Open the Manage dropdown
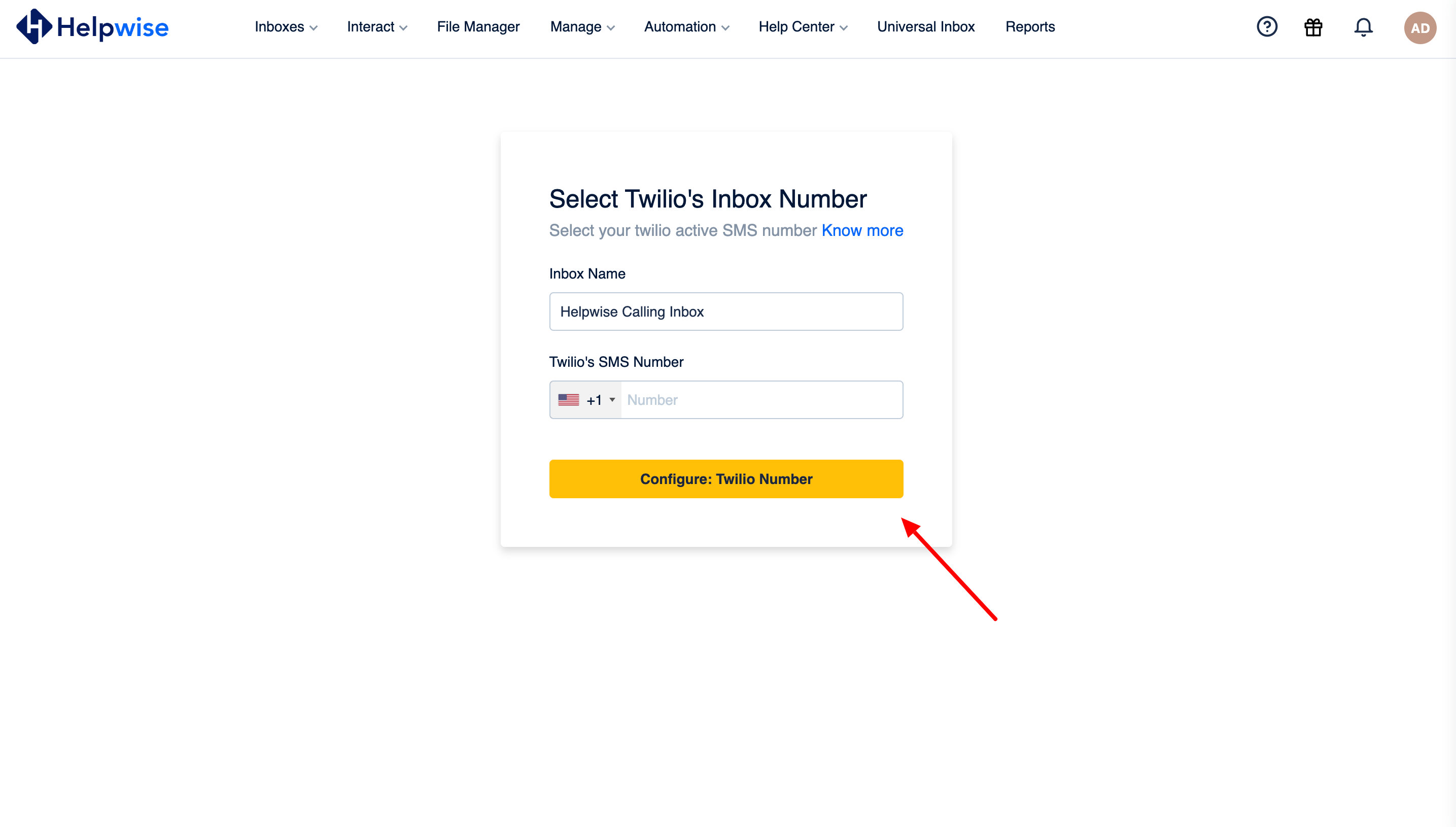The image size is (1456, 827). click(582, 27)
